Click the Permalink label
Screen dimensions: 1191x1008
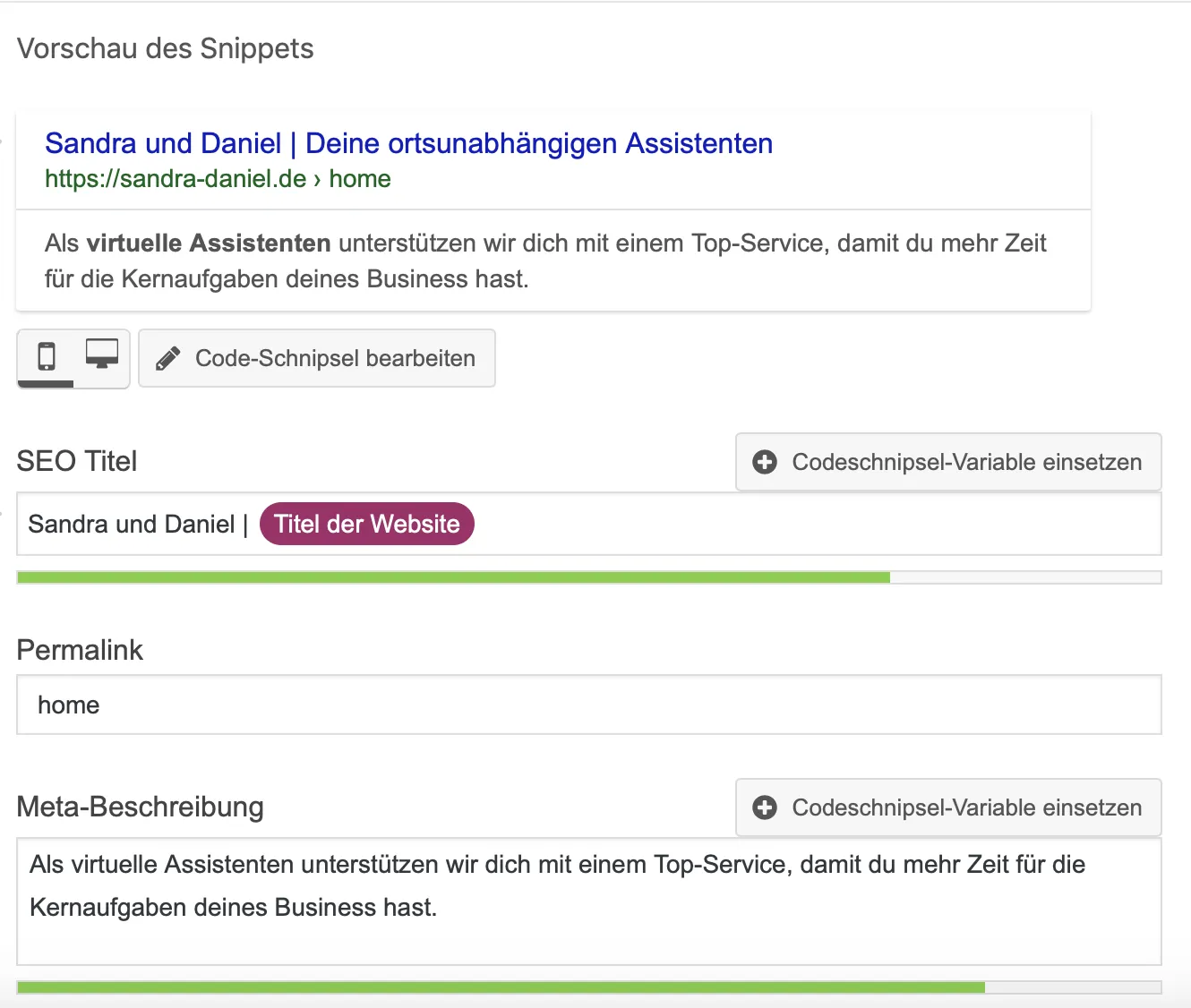80,650
